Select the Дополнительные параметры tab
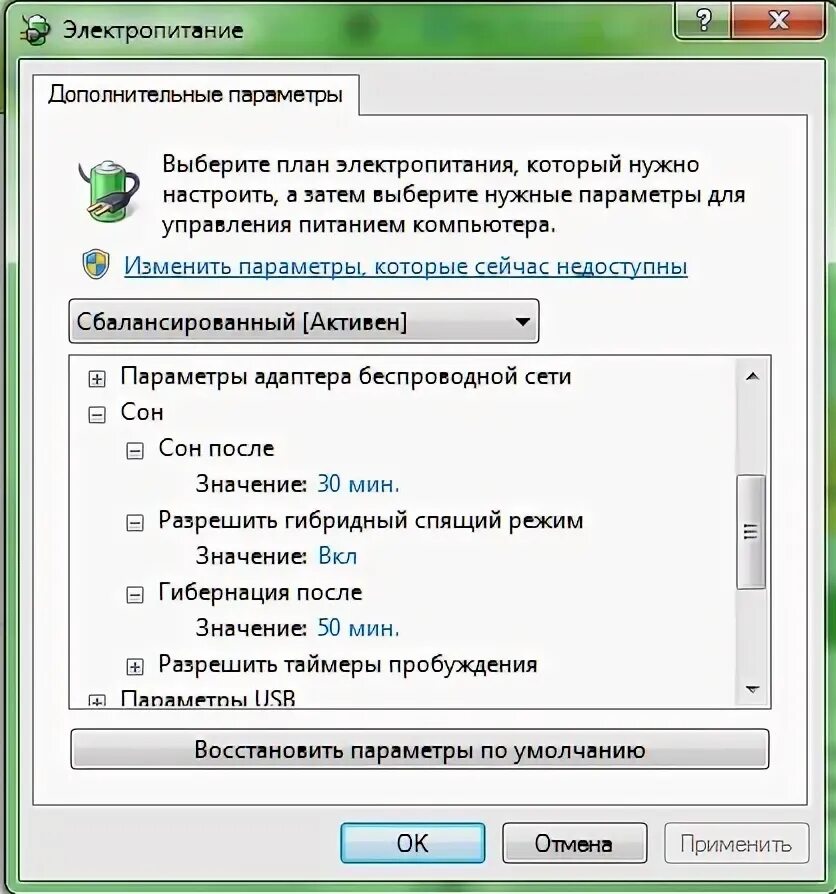The width and height of the screenshot is (836, 894). [x=196, y=95]
